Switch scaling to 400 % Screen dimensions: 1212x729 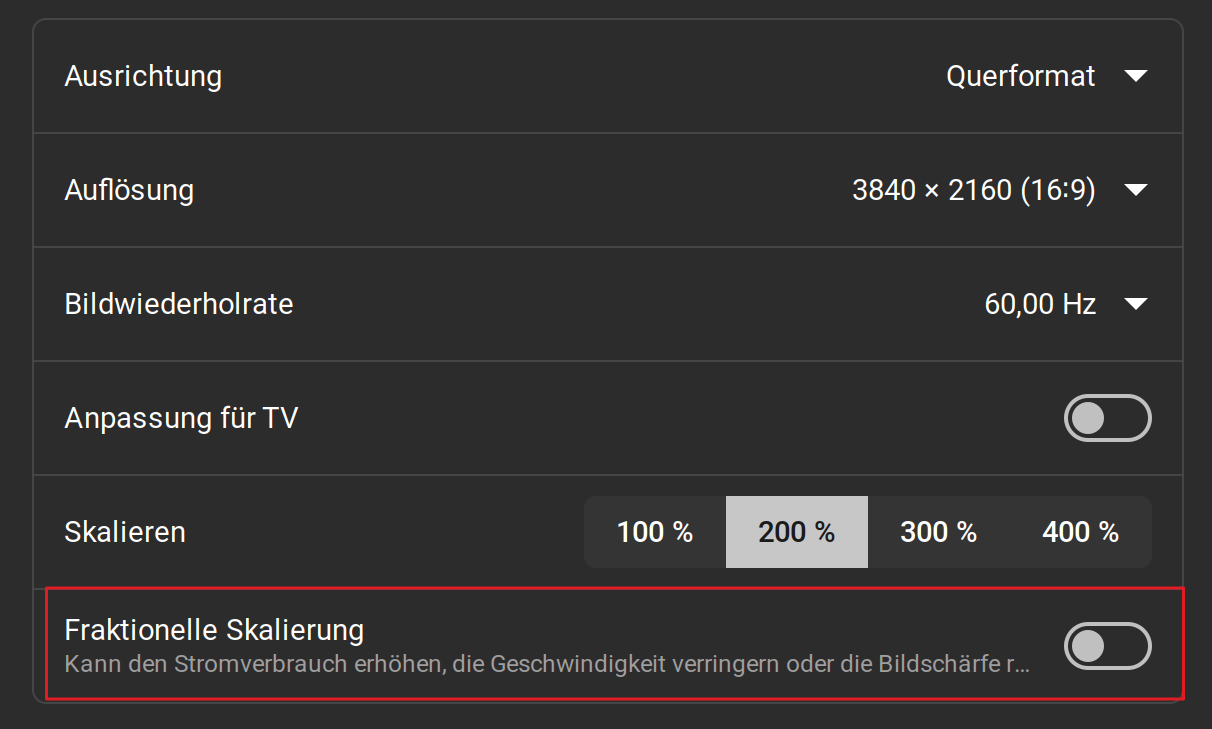[x=1080, y=532]
